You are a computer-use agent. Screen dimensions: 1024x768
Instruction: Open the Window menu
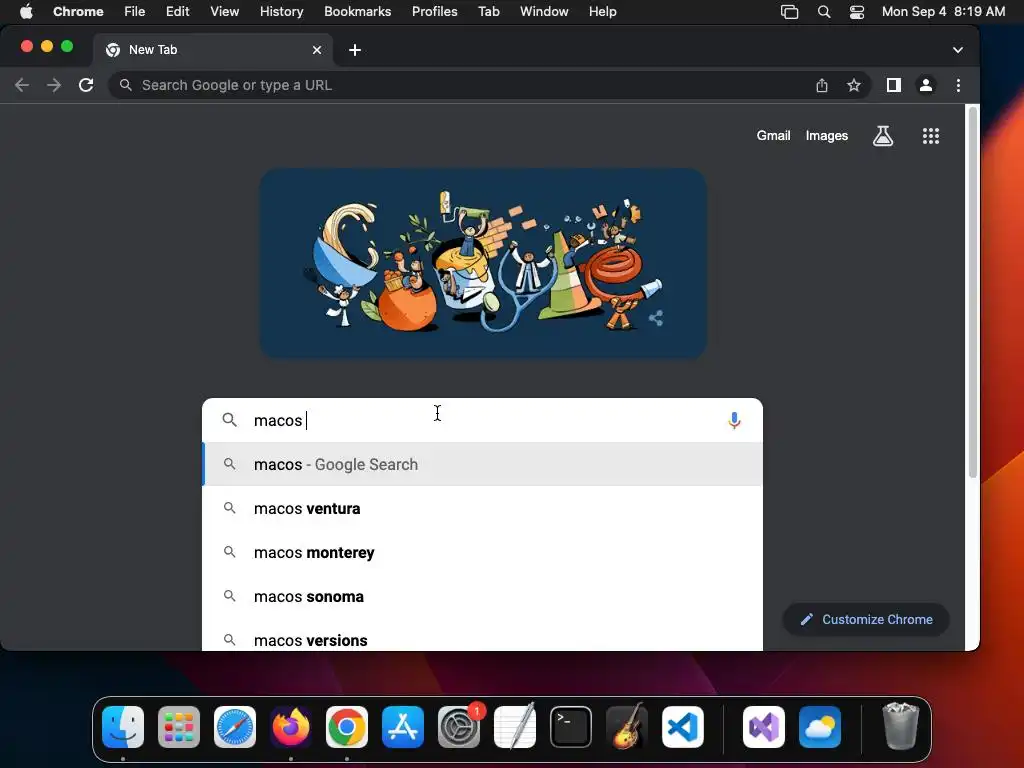(x=544, y=12)
